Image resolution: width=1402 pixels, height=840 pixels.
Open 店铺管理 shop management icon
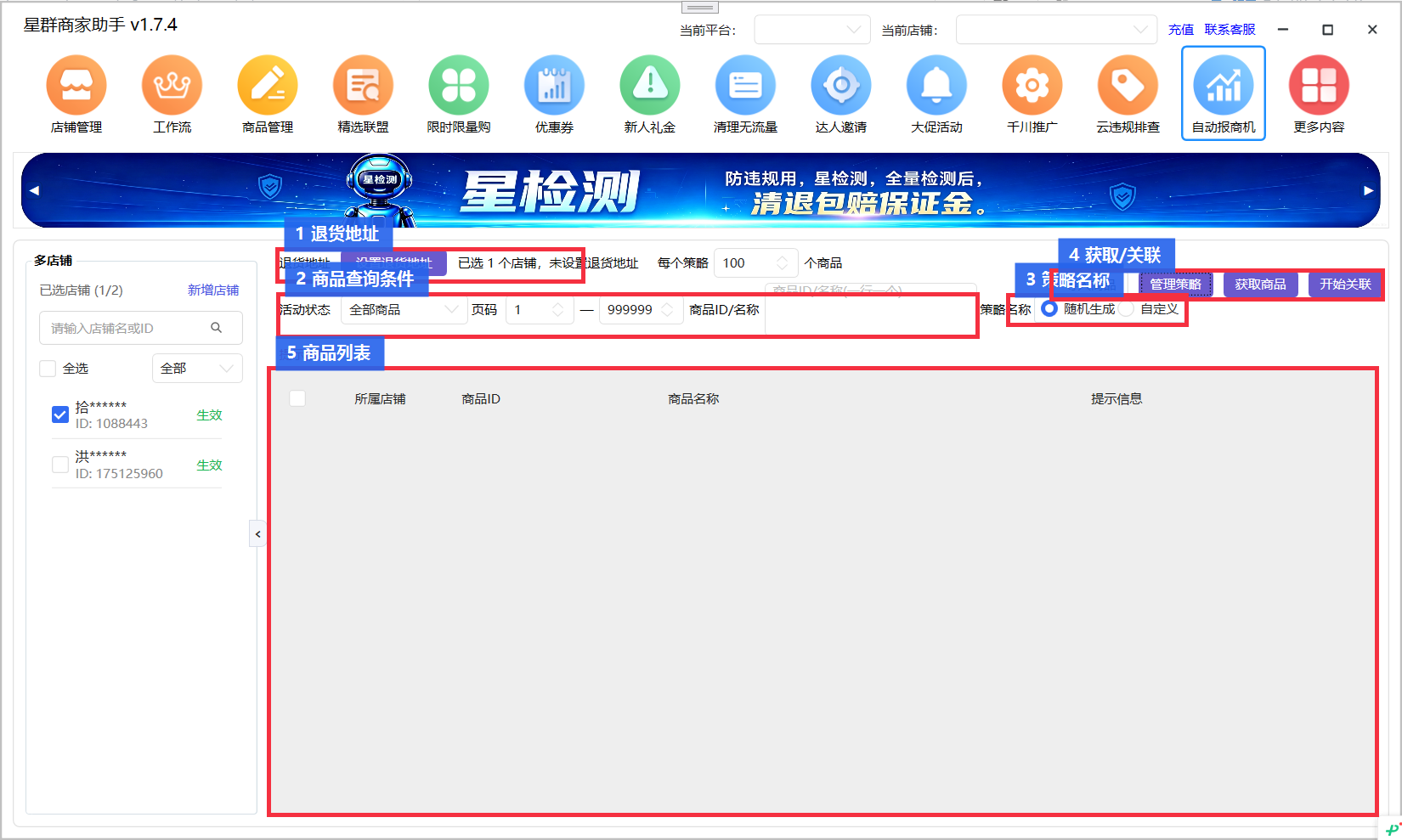click(x=76, y=86)
